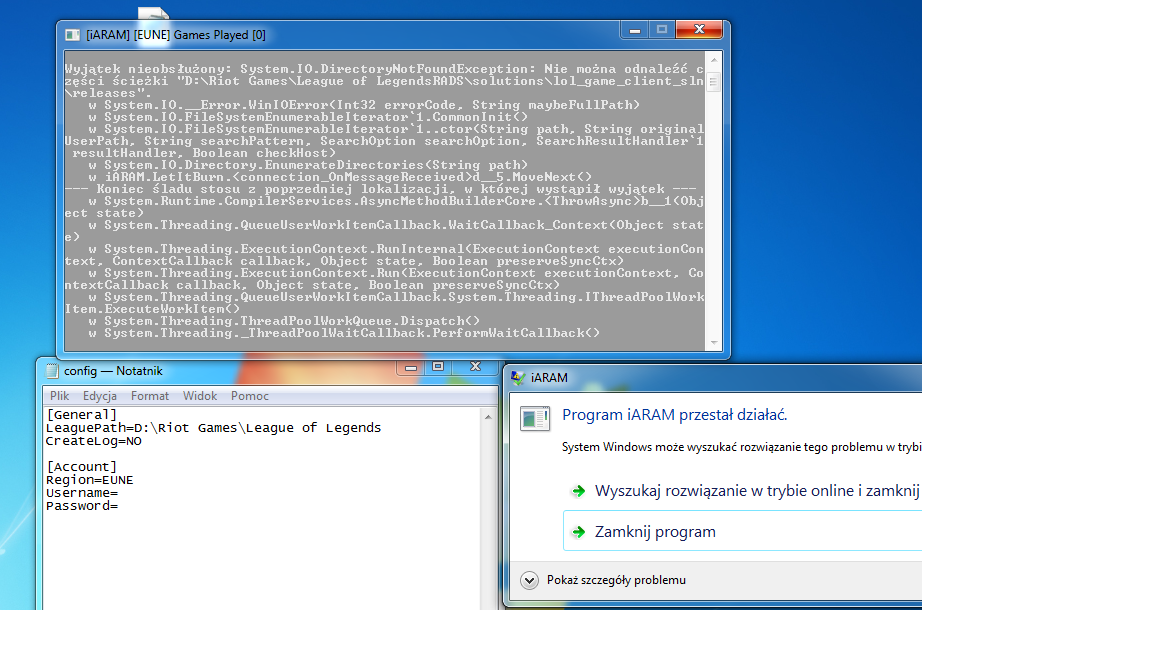The width and height of the screenshot is (1152, 648).
Task: Click Notepad scrollbar up arrow
Action: [489, 417]
